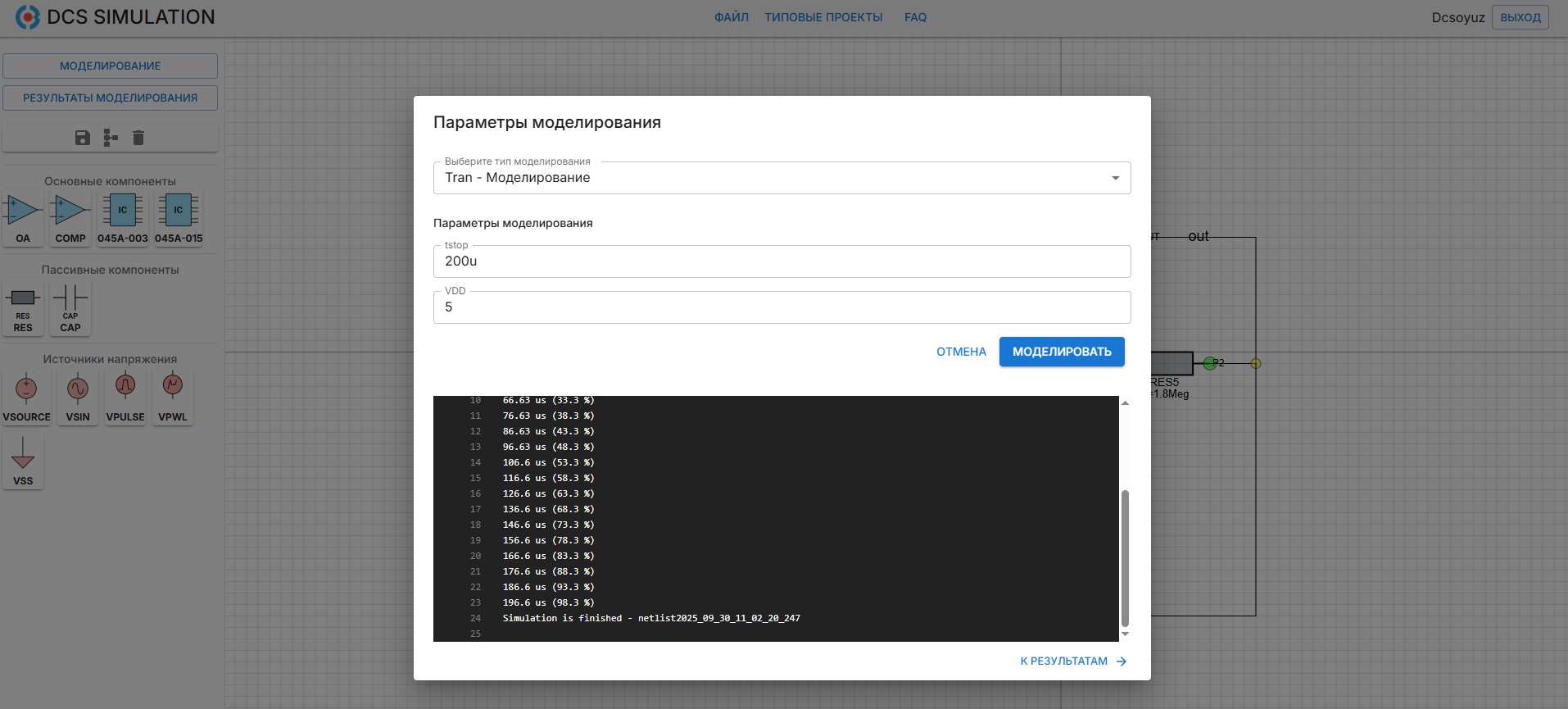Choose the VSIN sine source
This screenshot has height=709, width=1568.
point(78,397)
